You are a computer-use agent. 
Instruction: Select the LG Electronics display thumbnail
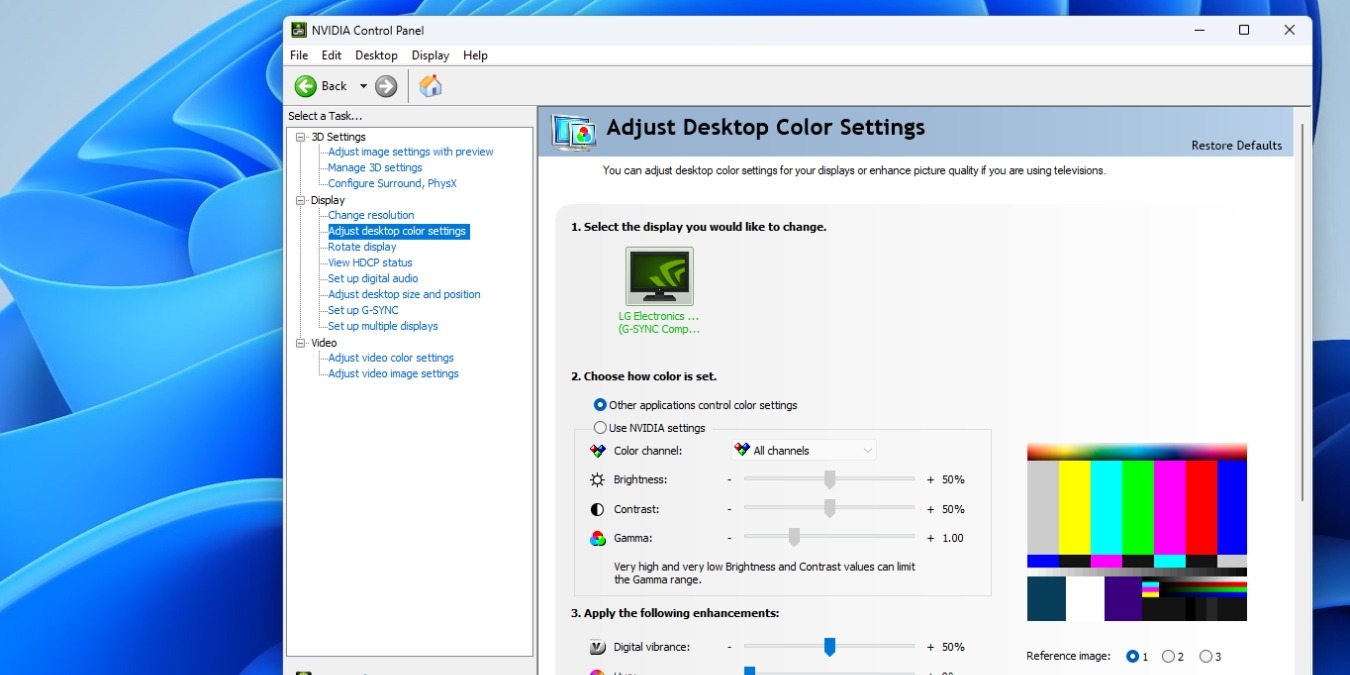pos(658,276)
